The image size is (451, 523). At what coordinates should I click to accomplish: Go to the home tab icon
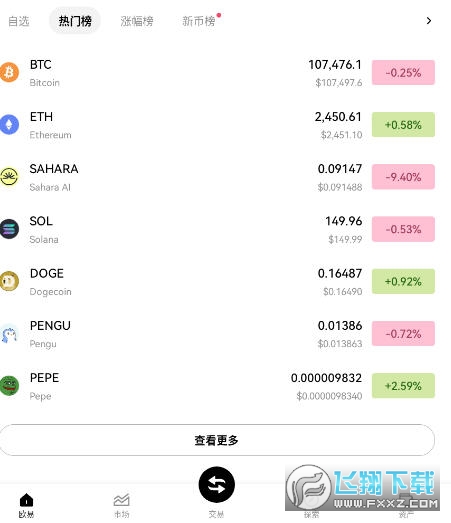[26, 500]
